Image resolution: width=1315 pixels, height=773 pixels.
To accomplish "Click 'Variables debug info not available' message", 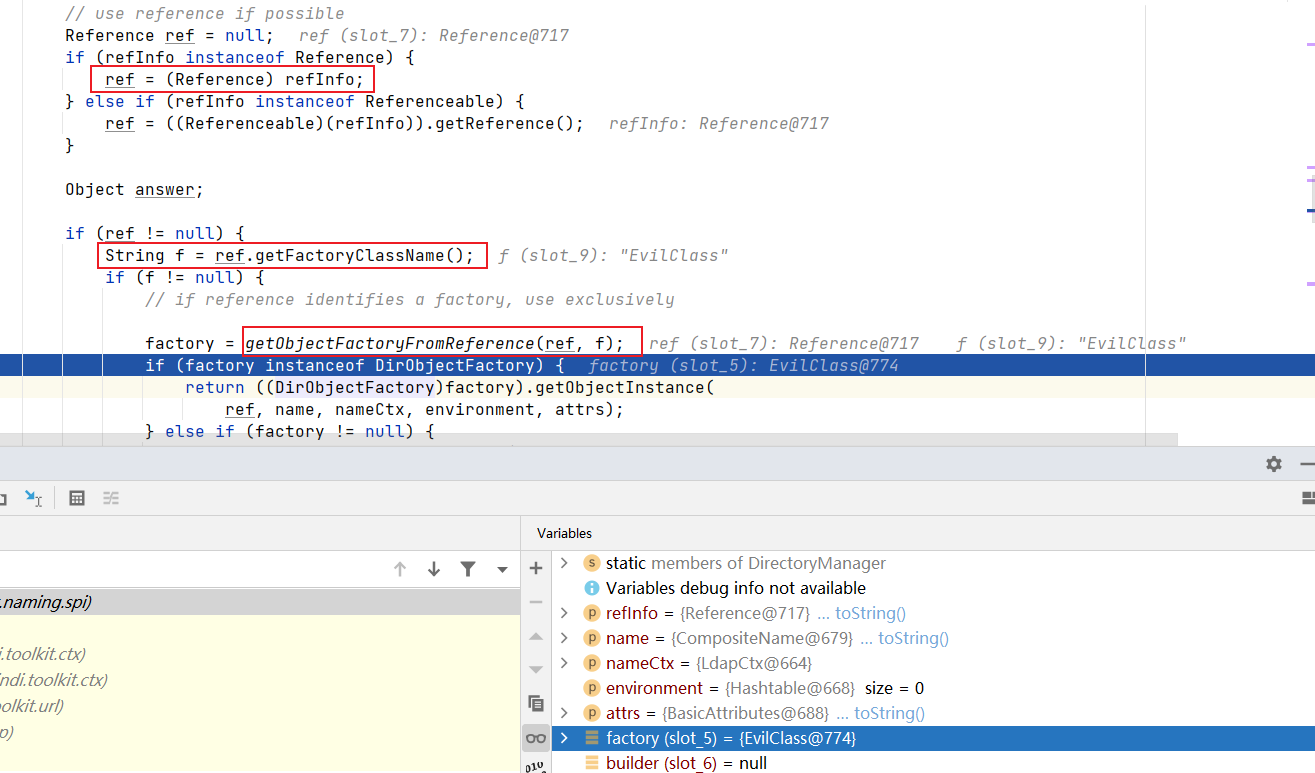I will click(736, 588).
